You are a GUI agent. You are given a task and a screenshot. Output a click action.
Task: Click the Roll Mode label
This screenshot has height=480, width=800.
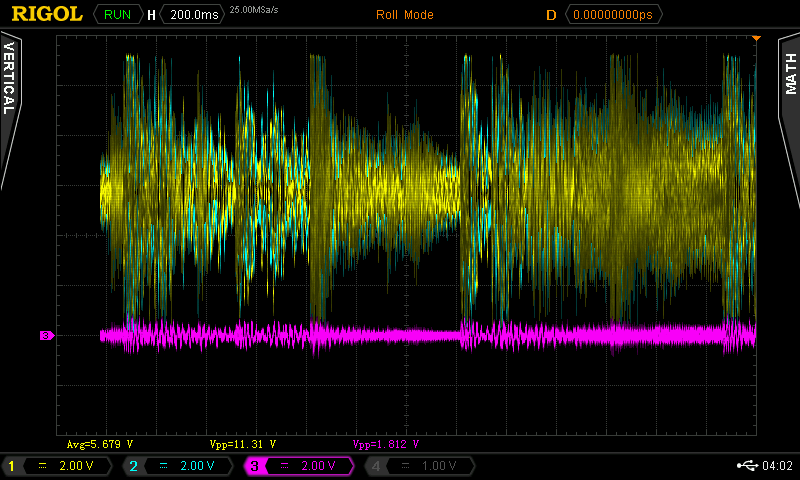(x=405, y=16)
